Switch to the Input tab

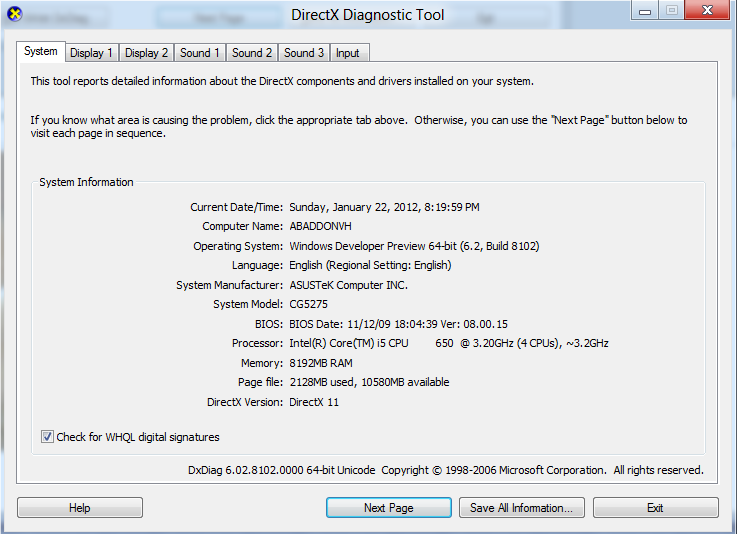pyautogui.click(x=348, y=53)
